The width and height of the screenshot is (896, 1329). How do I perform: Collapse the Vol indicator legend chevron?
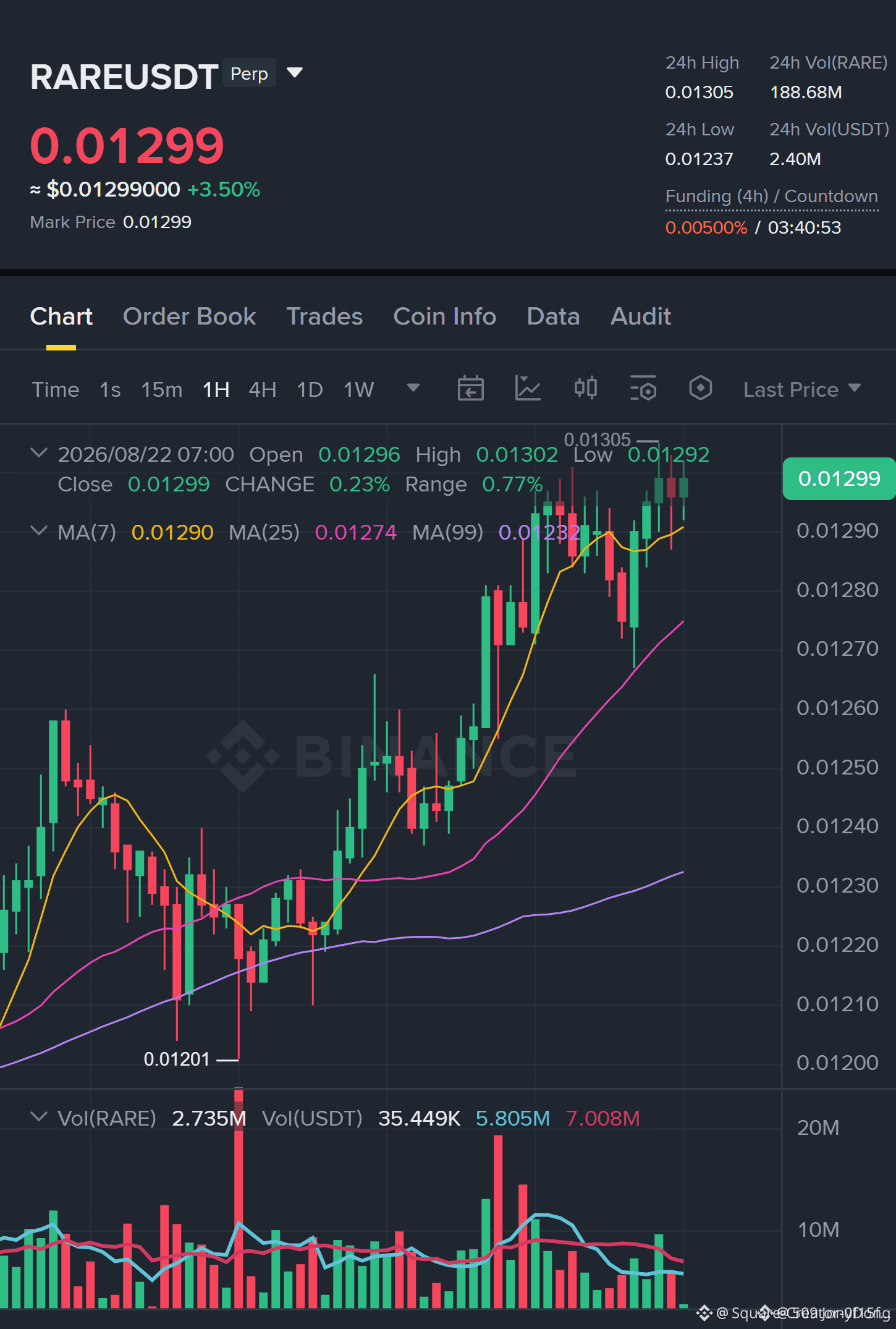[x=39, y=1117]
